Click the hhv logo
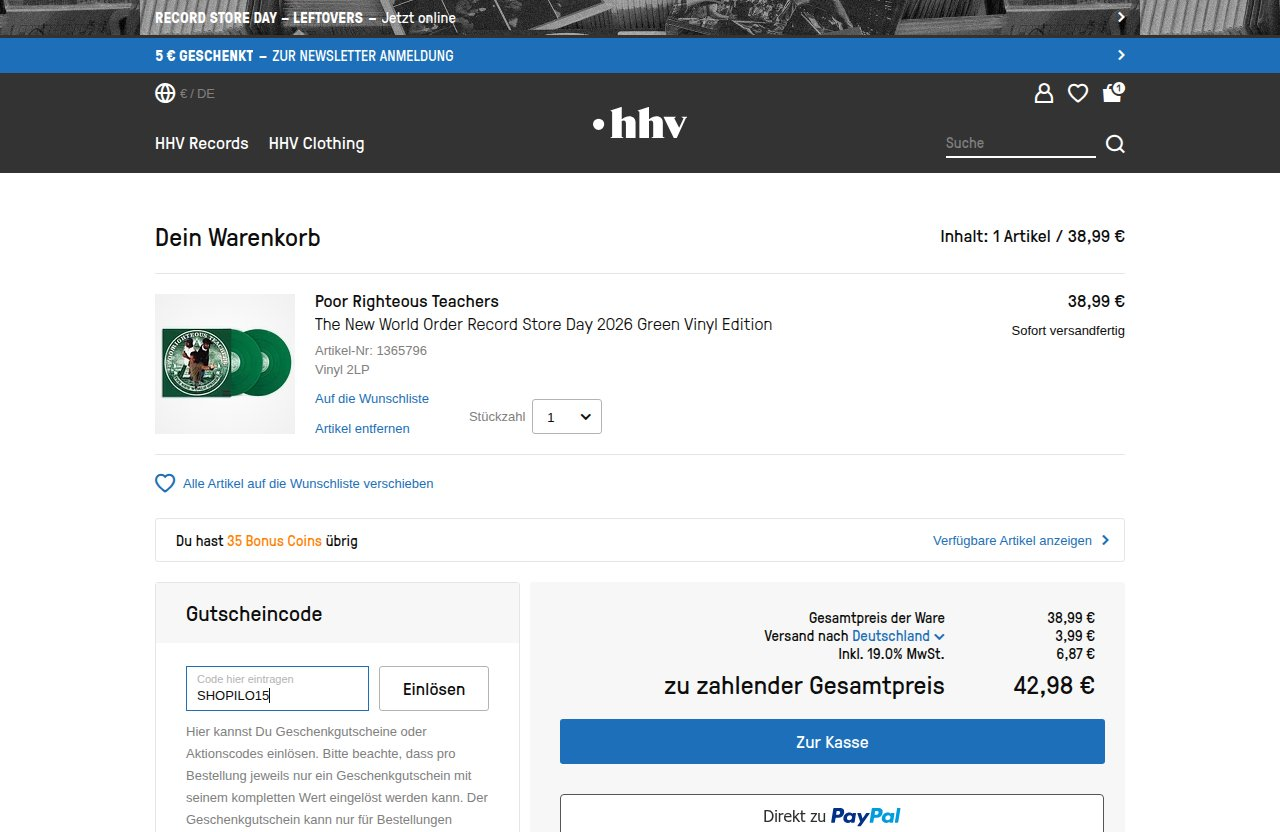This screenshot has height=832, width=1280. tap(639, 123)
